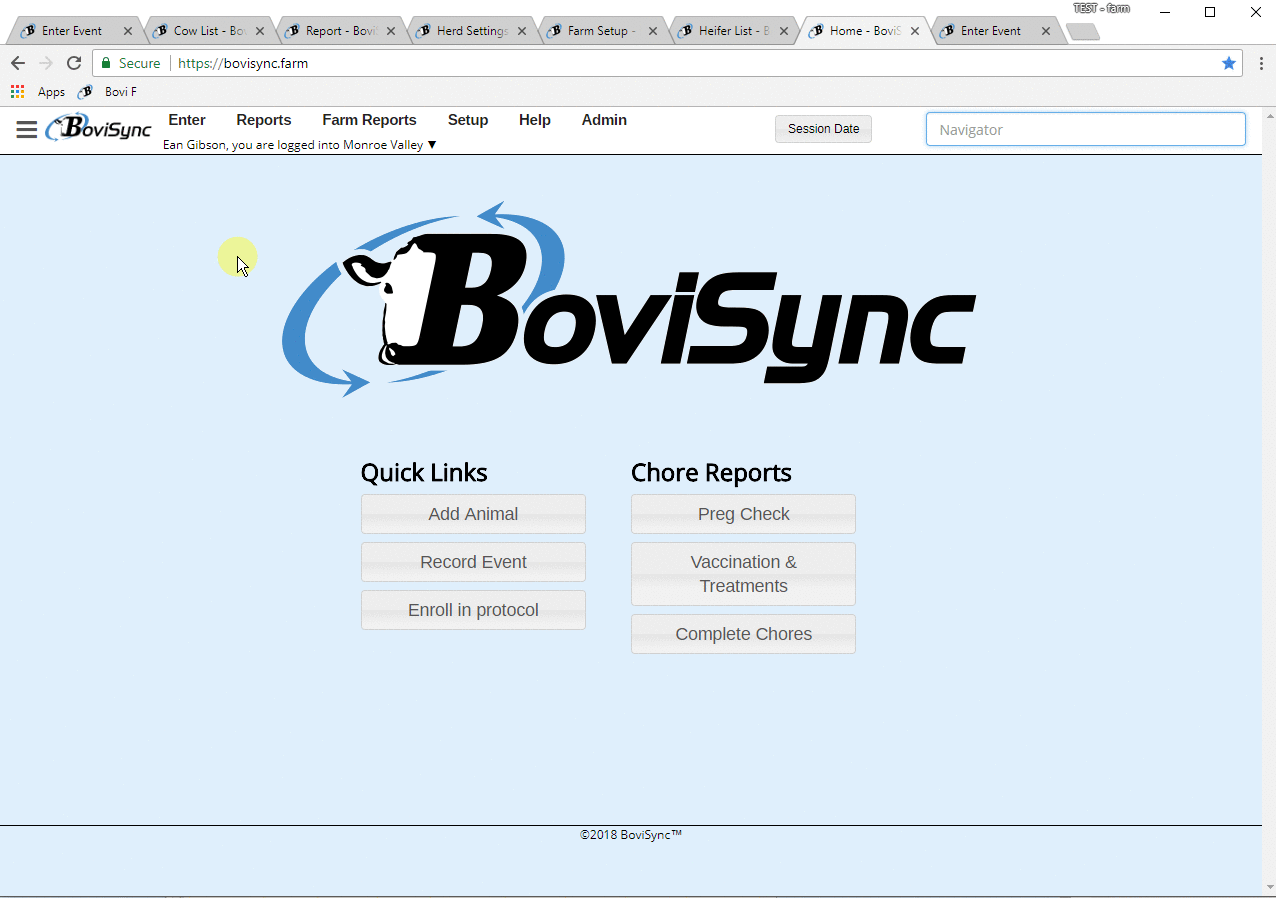Image resolution: width=1276 pixels, height=898 pixels.
Task: Open Vaccination & Treatments report
Action: click(x=743, y=574)
